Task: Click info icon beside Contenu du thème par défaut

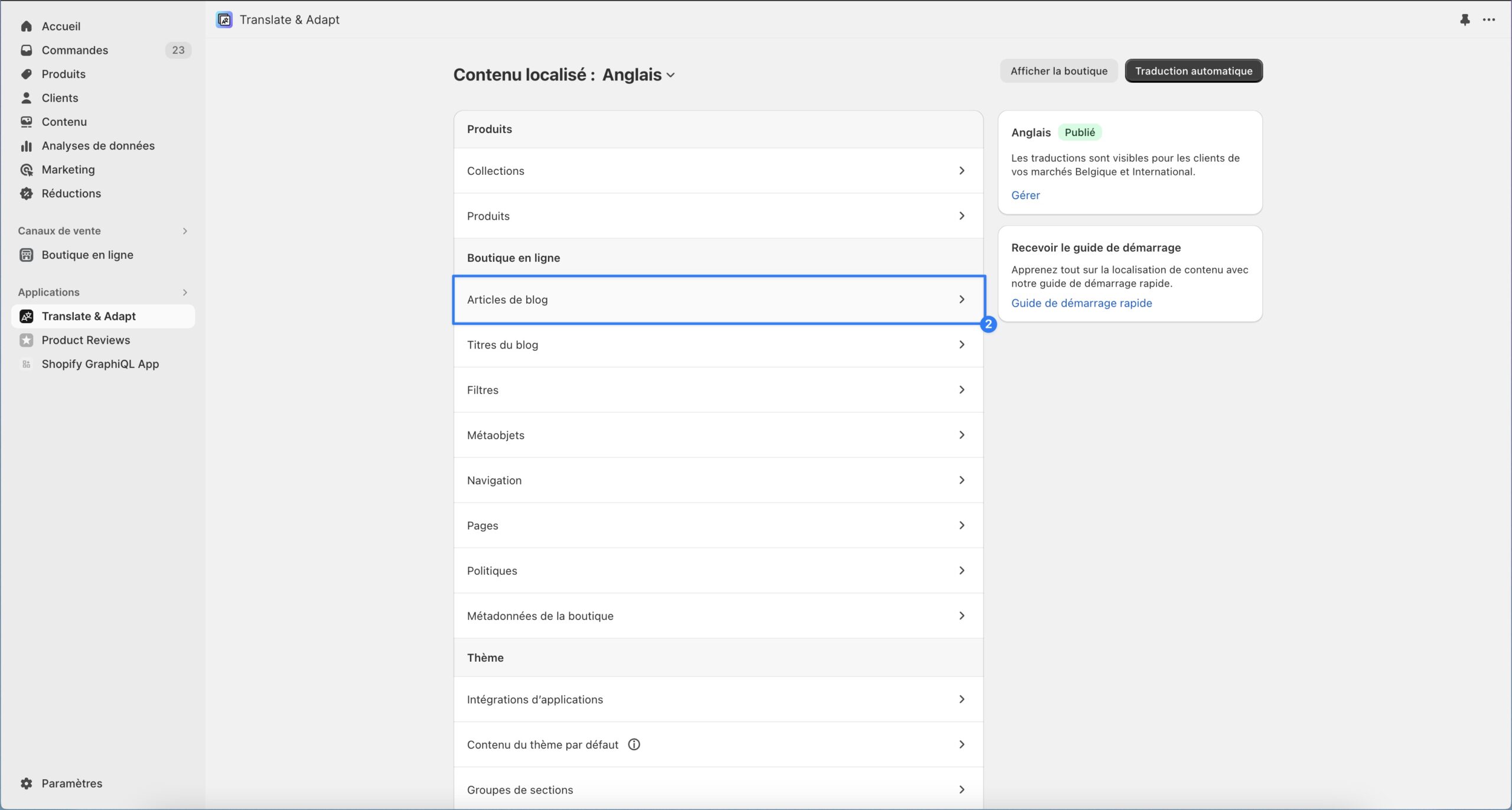Action: (634, 744)
